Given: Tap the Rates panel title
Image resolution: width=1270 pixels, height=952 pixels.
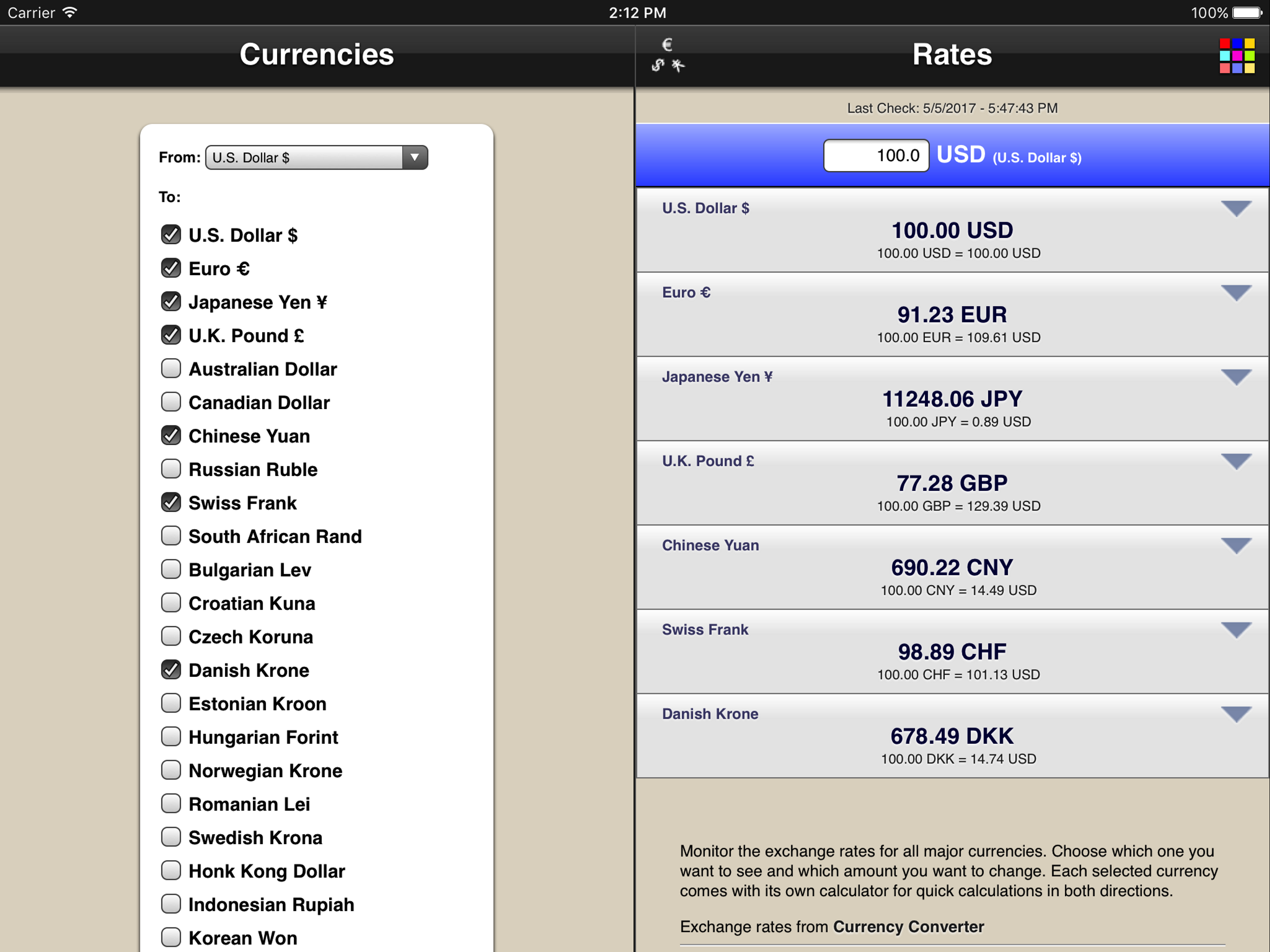Looking at the screenshot, I should click(x=952, y=54).
